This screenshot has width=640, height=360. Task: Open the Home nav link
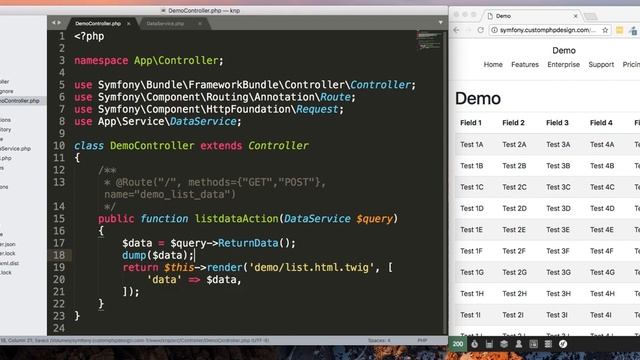pyautogui.click(x=493, y=64)
